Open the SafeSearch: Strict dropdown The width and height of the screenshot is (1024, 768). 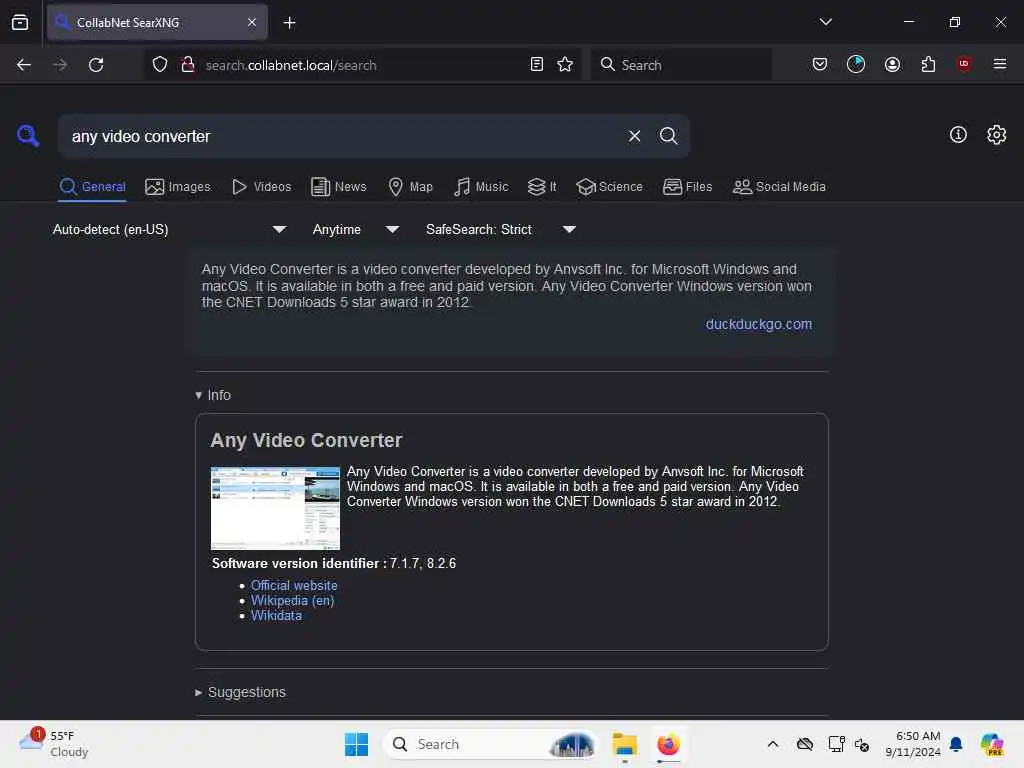500,229
